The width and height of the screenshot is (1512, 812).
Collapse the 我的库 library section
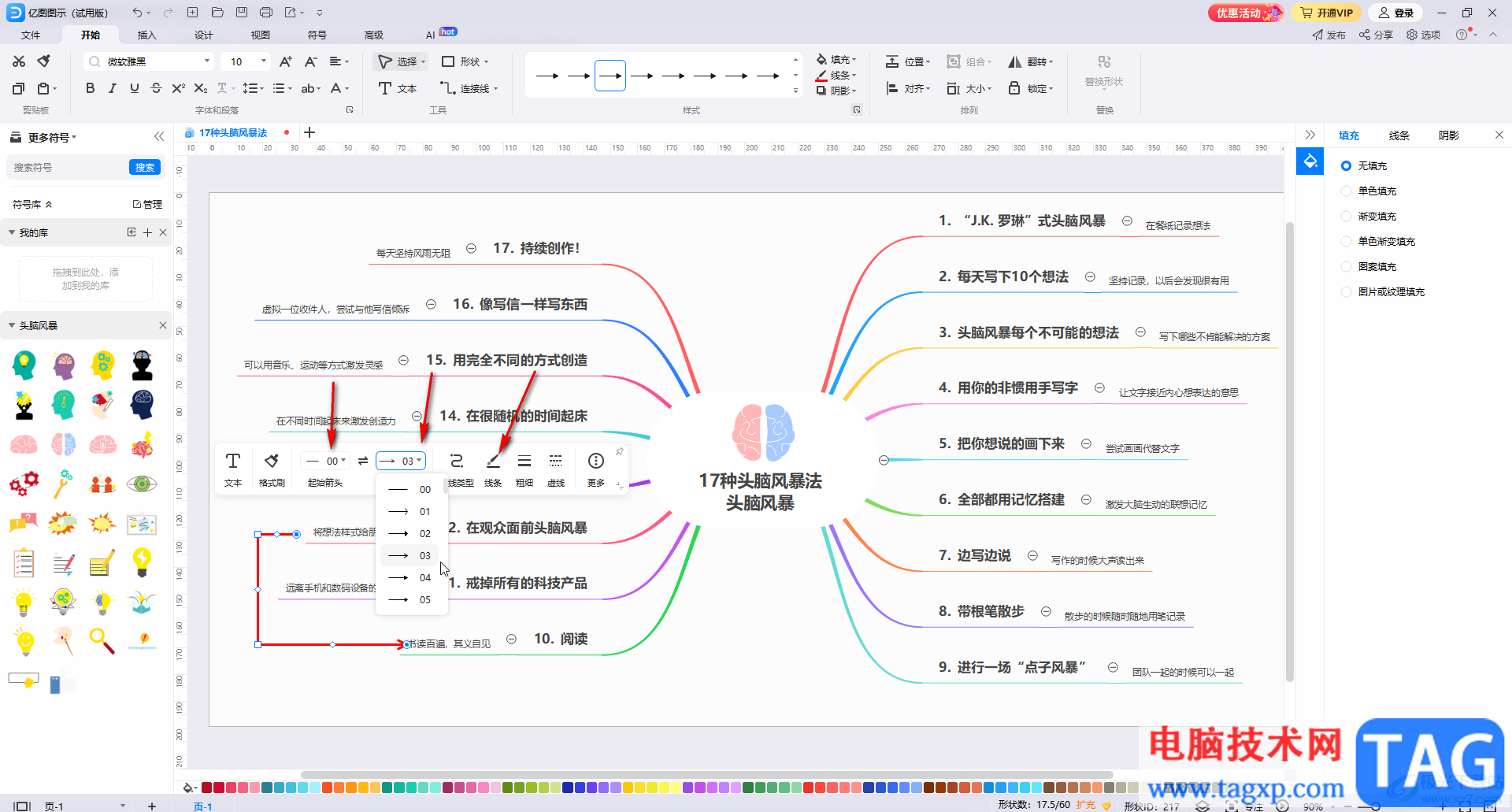tap(12, 232)
